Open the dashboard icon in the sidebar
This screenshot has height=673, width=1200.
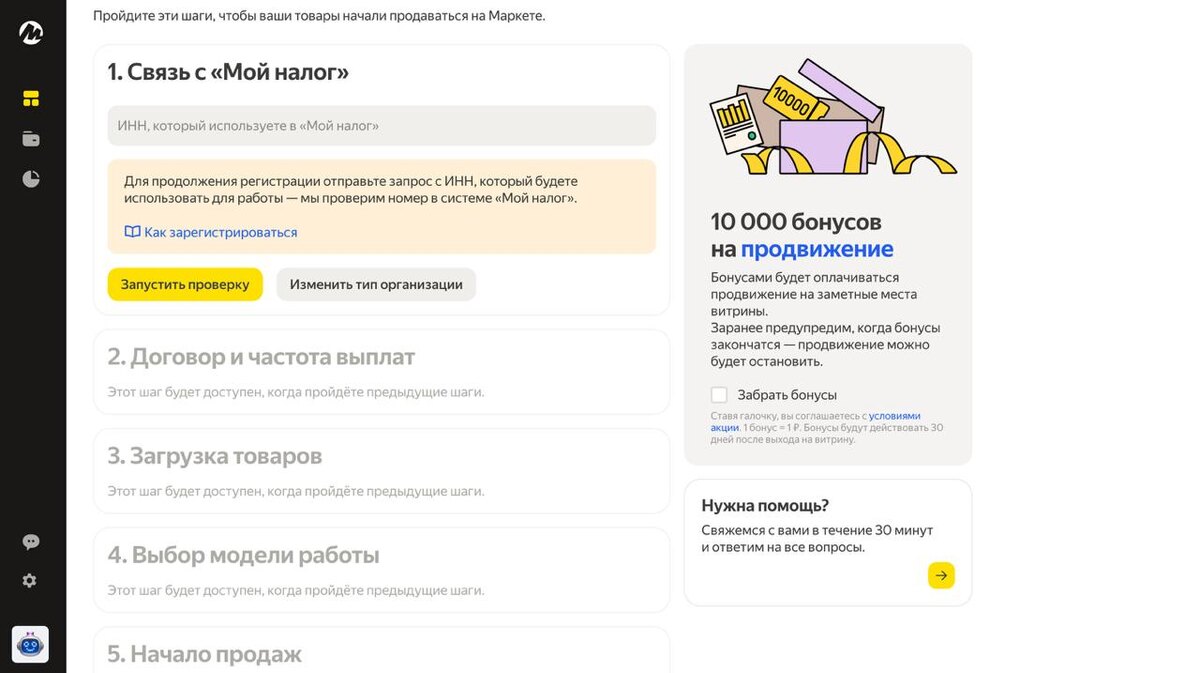point(30,98)
